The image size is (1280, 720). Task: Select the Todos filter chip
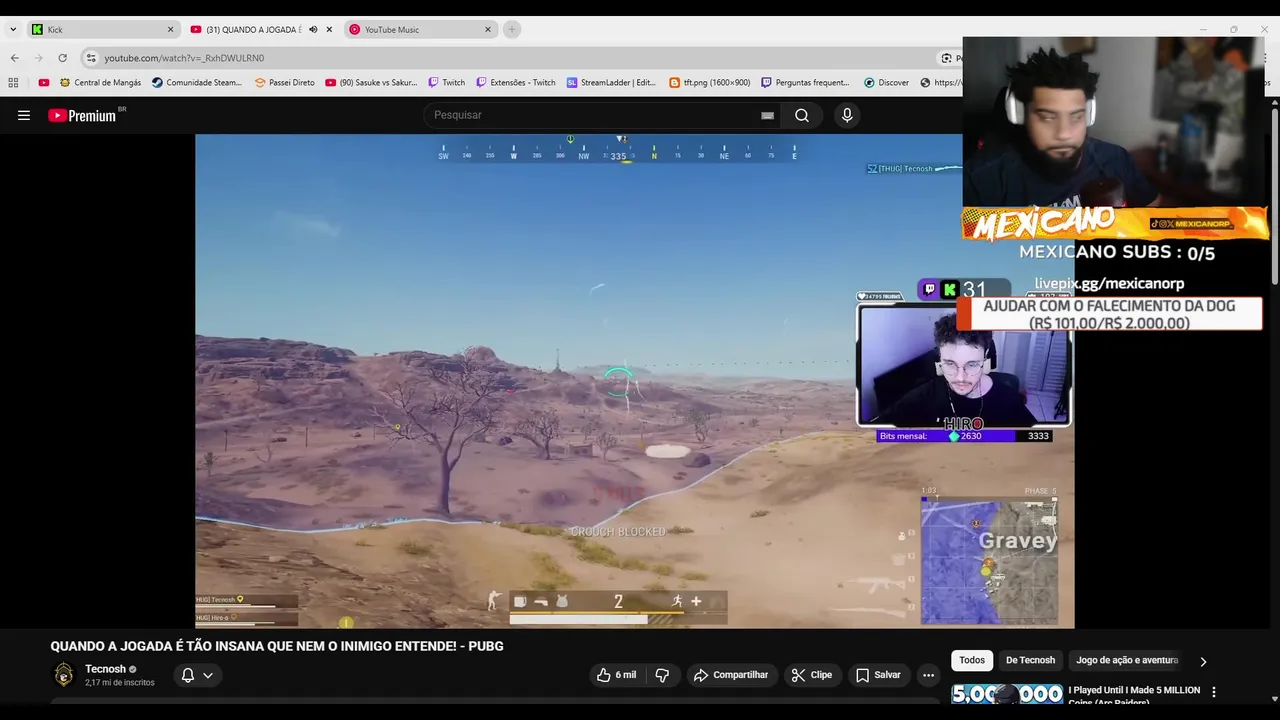click(x=972, y=660)
